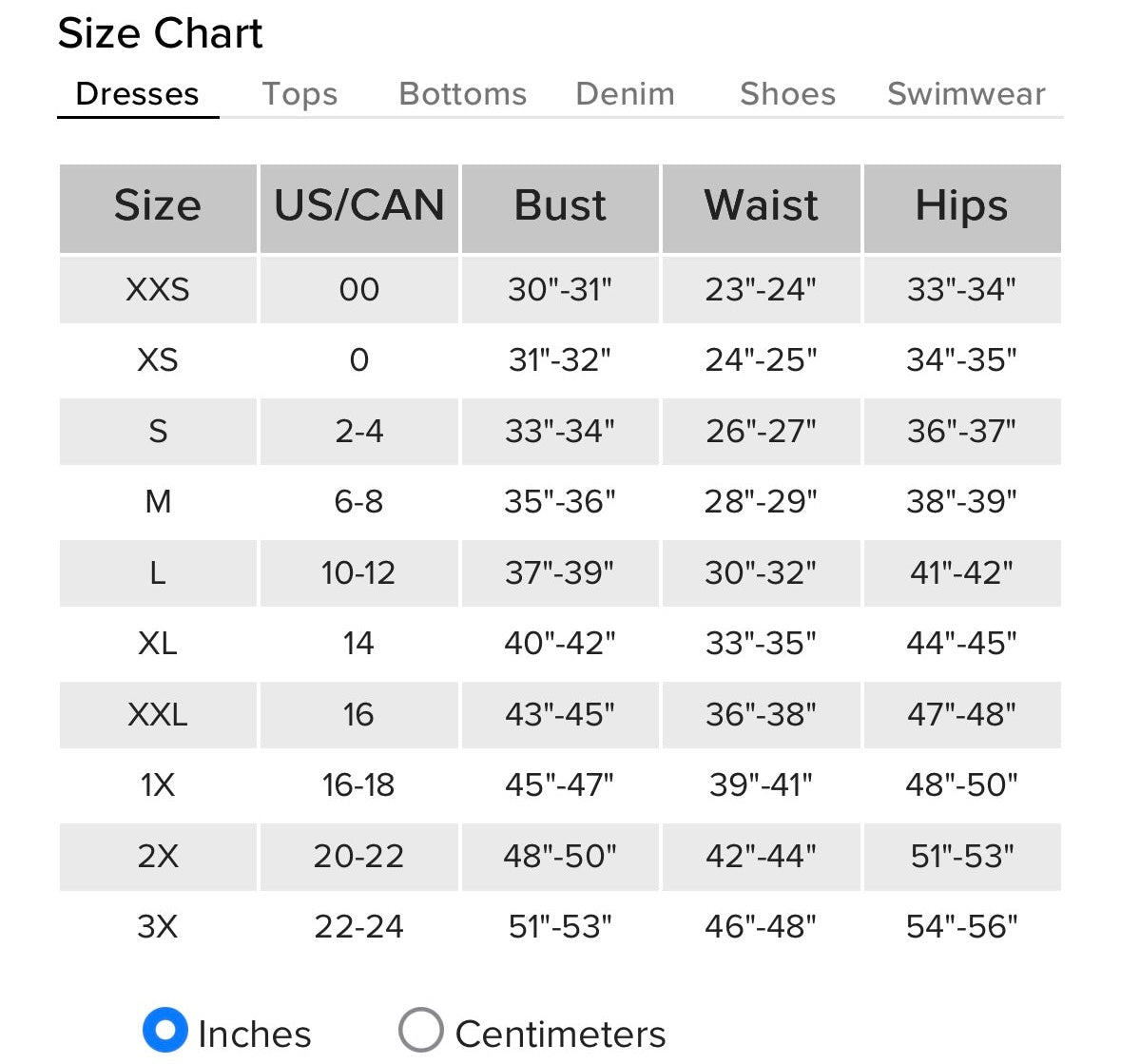Click the Hips column header
Viewport: 1121px width, 1064px height.
pyautogui.click(x=961, y=206)
